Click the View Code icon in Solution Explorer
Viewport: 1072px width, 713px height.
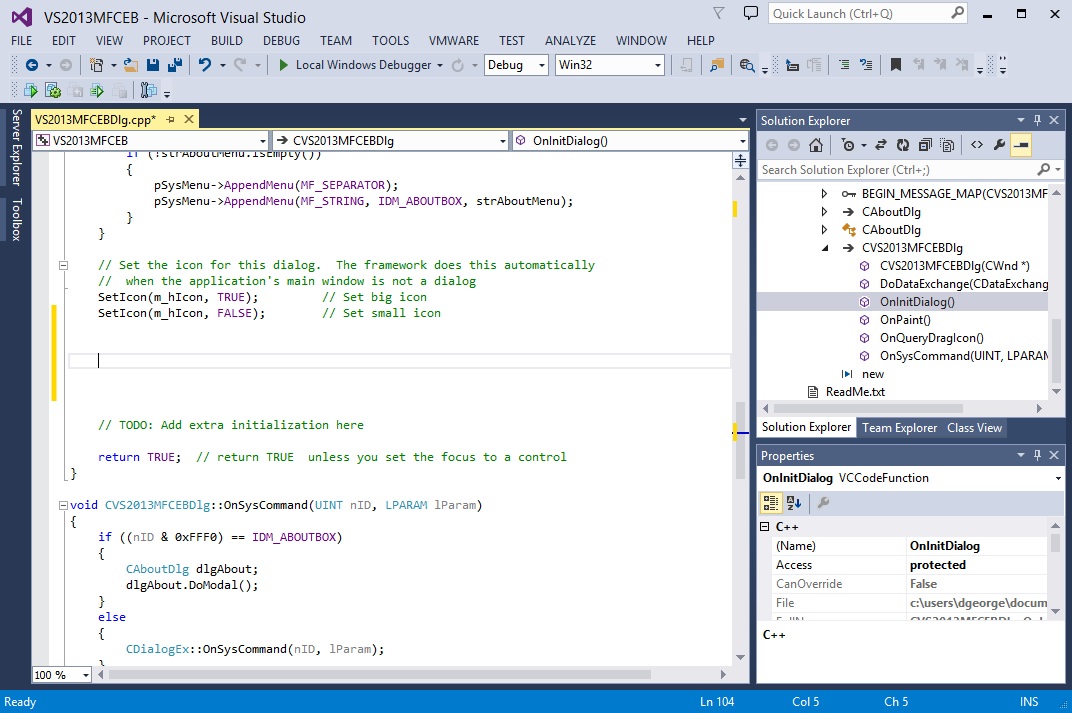pos(977,145)
